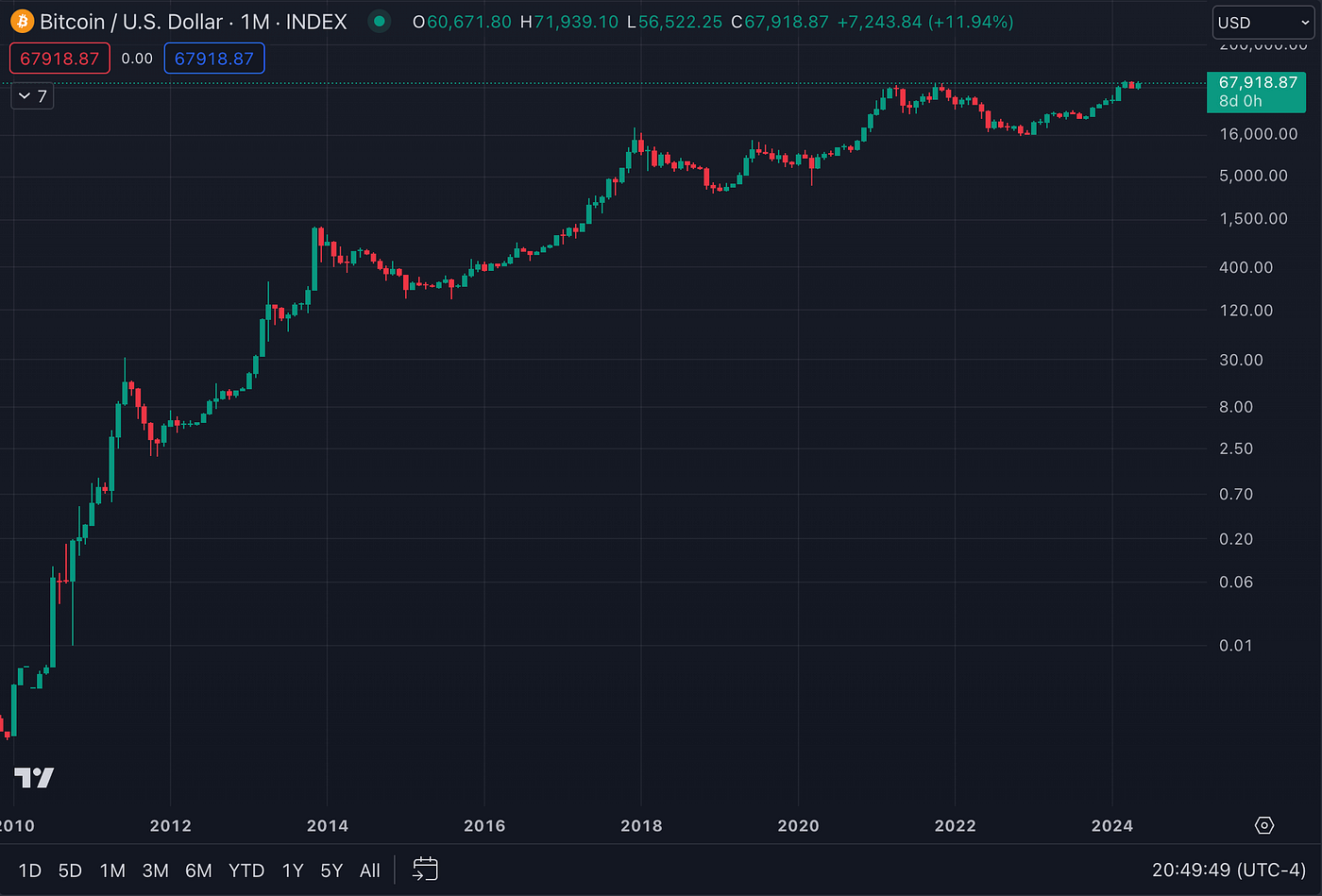Click the red sell price button 67918.87

59,58
